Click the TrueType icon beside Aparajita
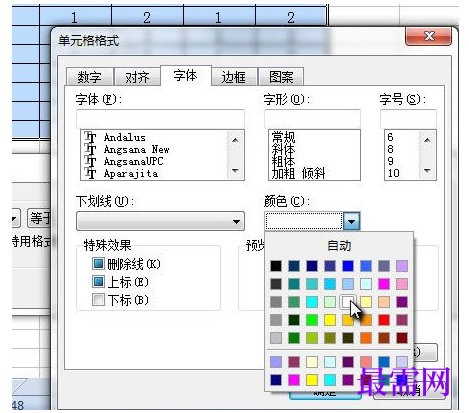Image resolution: width=469 pixels, height=413 pixels. [x=90, y=173]
